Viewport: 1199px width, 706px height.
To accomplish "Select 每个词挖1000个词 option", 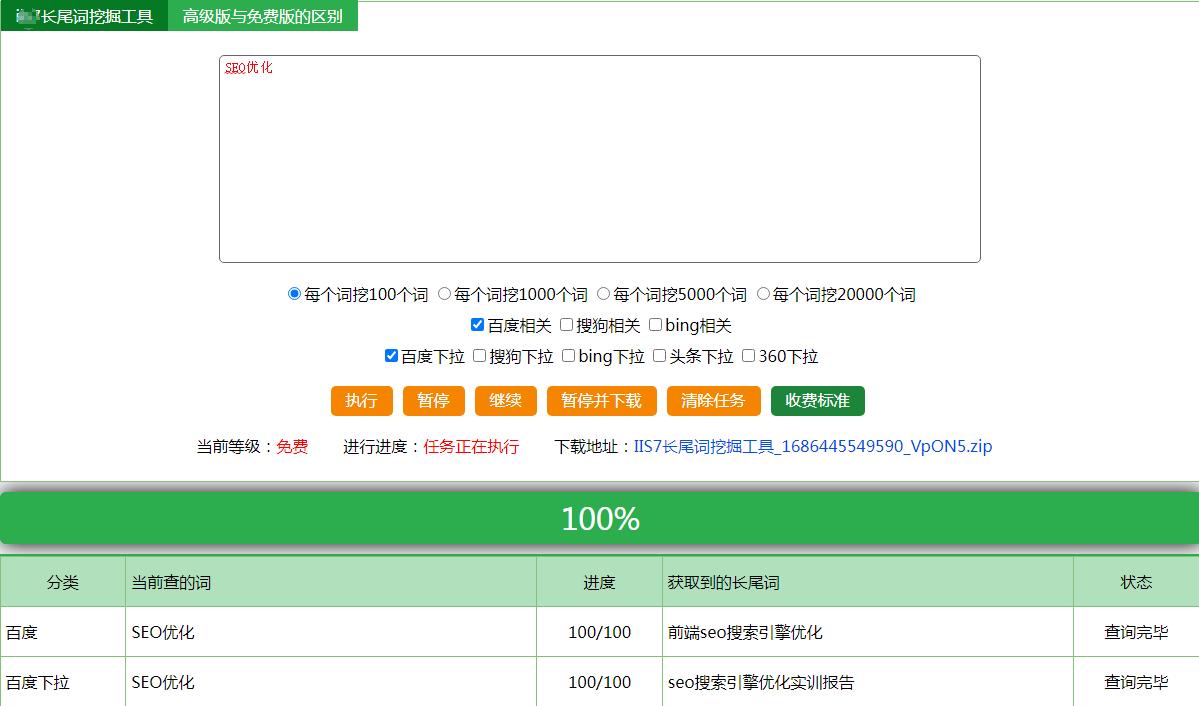I will pyautogui.click(x=445, y=294).
